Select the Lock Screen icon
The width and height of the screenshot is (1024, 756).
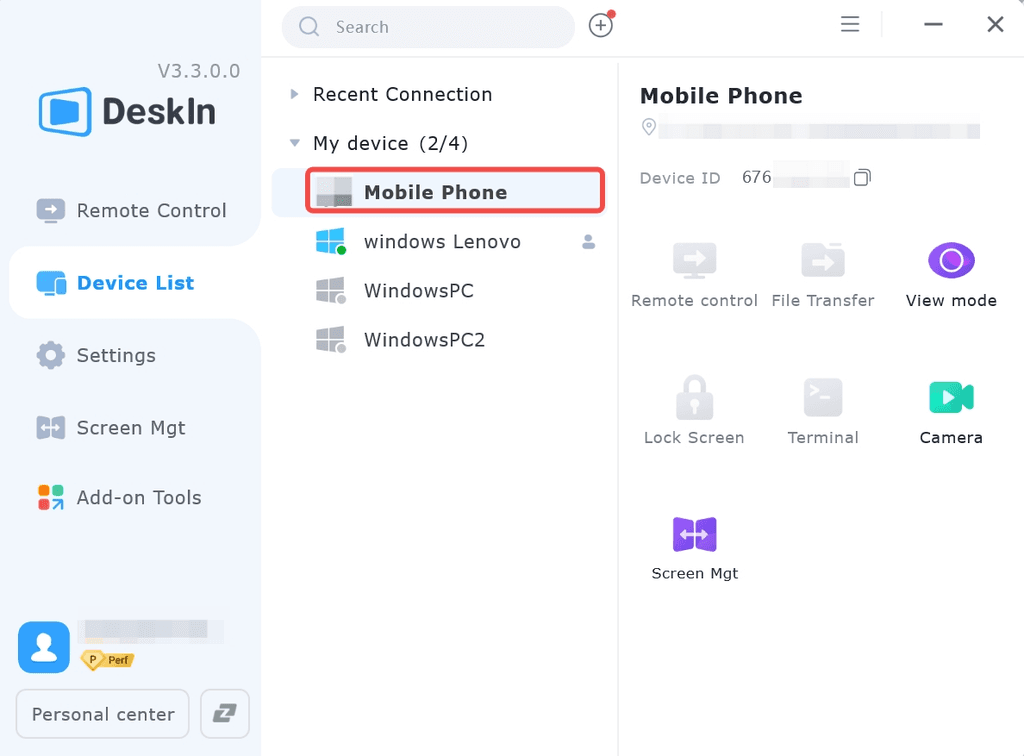(694, 396)
